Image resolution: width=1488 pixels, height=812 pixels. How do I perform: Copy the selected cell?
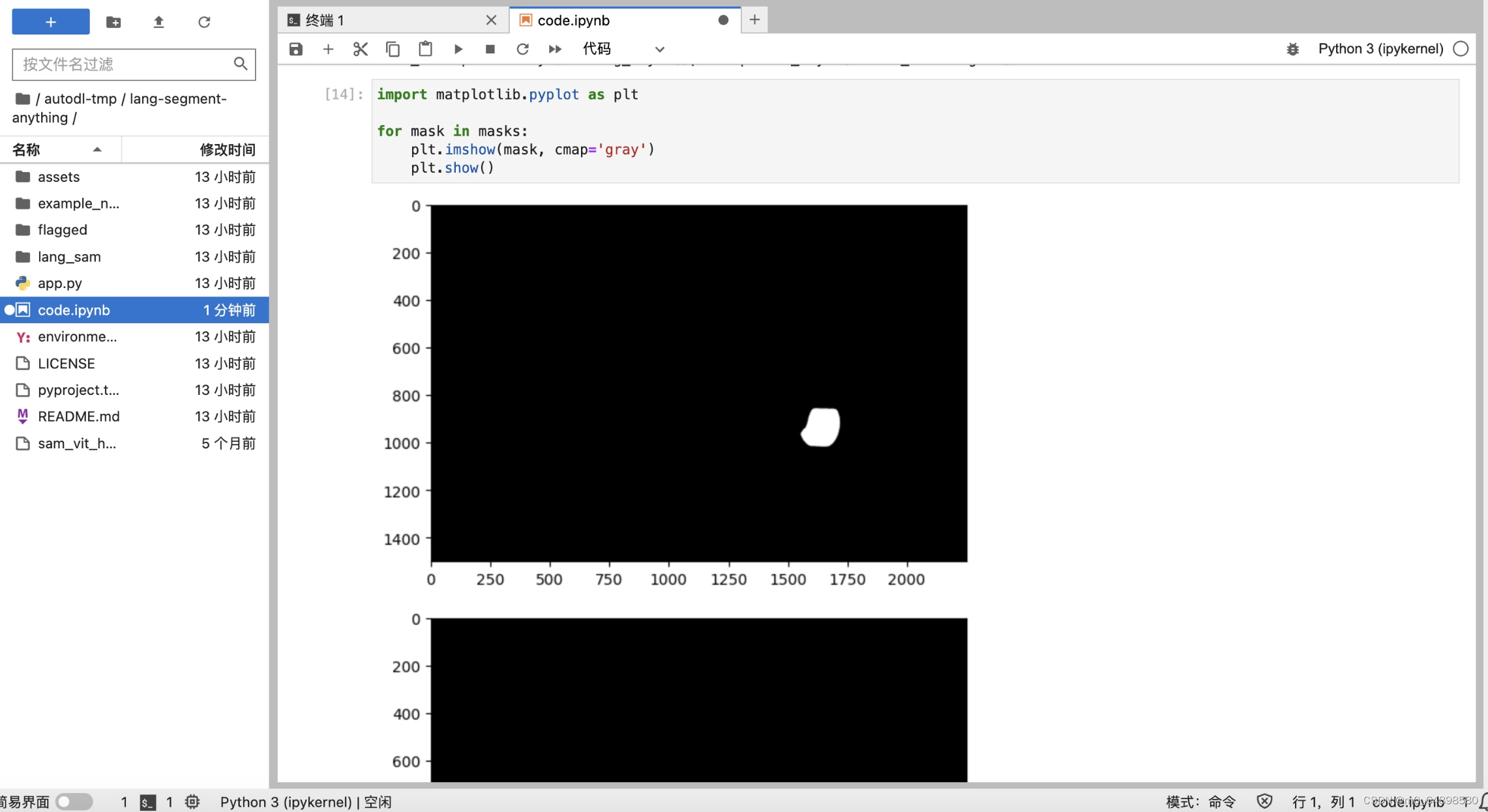(x=393, y=49)
